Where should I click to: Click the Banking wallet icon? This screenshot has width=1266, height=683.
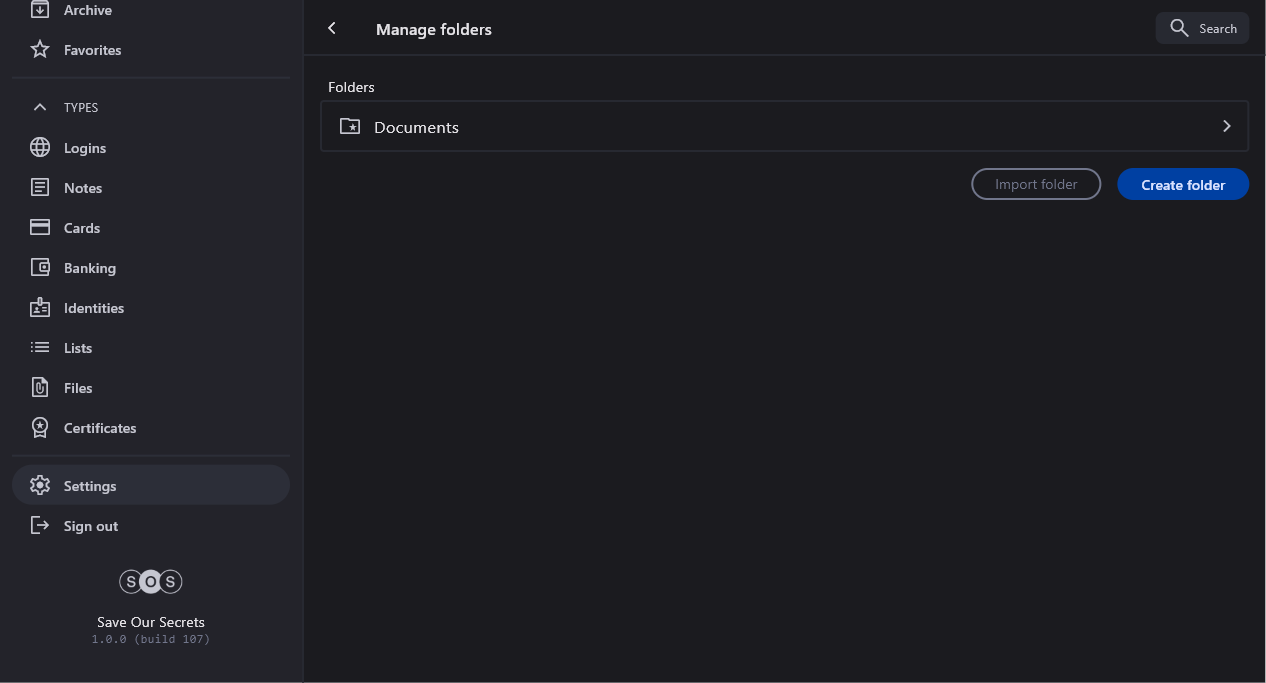(40, 268)
